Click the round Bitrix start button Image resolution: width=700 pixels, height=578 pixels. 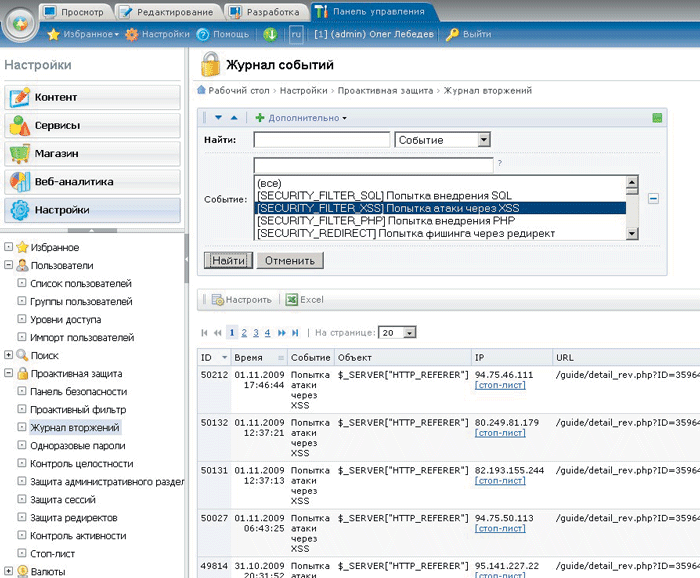[x=20, y=22]
